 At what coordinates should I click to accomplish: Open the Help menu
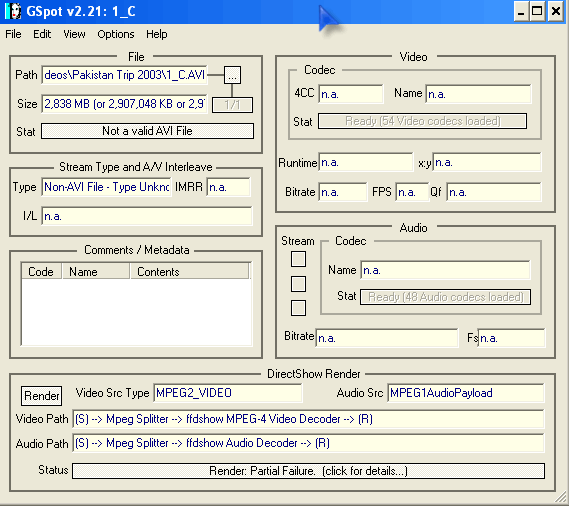156,34
